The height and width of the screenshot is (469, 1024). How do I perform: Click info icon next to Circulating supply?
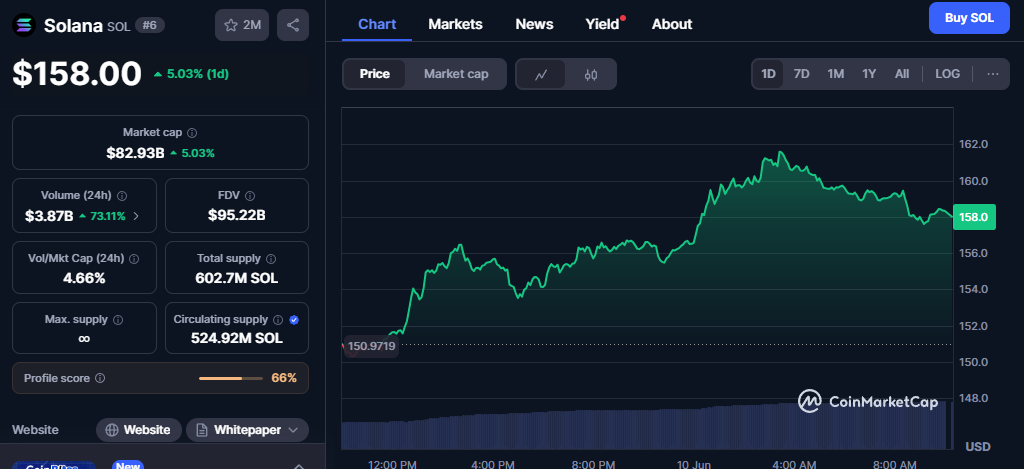pyautogui.click(x=278, y=319)
